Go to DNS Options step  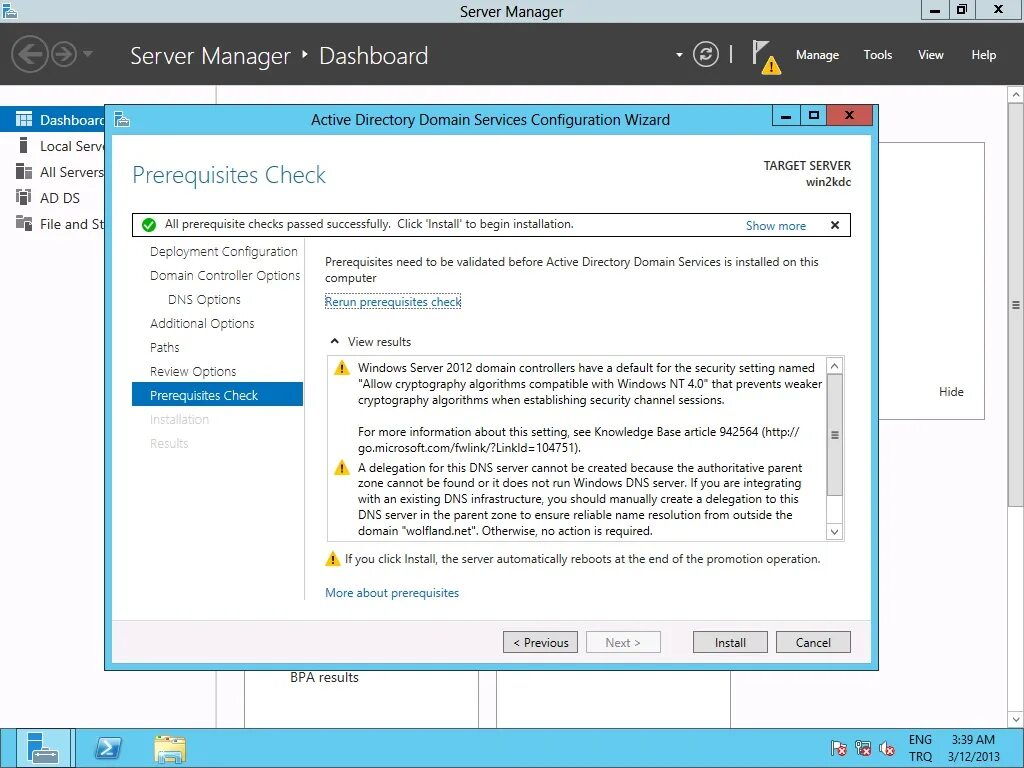coord(204,299)
